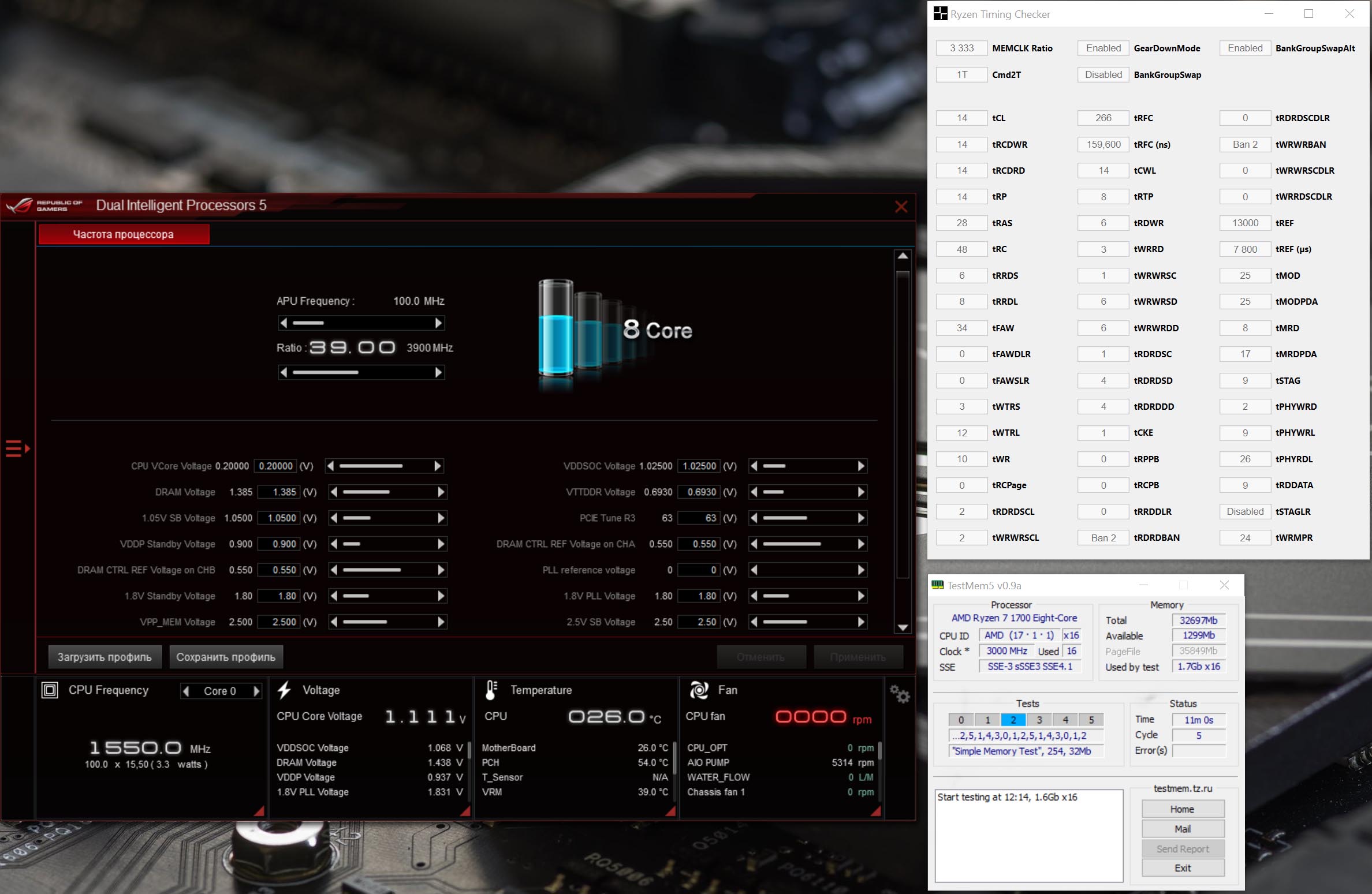Select test number 3 in TestMem5

(1039, 720)
